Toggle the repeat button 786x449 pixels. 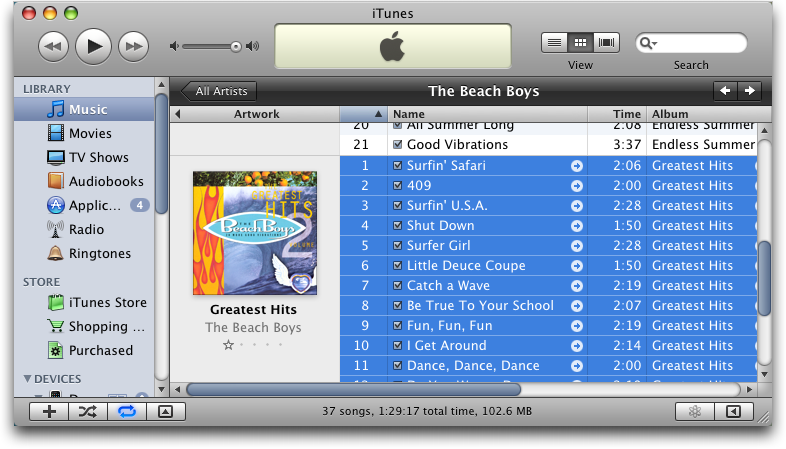(127, 412)
